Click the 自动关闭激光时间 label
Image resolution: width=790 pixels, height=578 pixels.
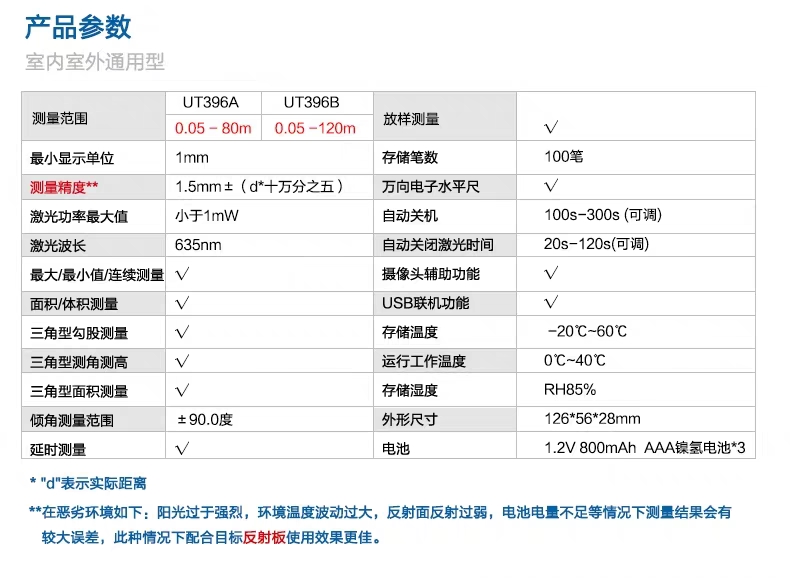click(x=438, y=245)
